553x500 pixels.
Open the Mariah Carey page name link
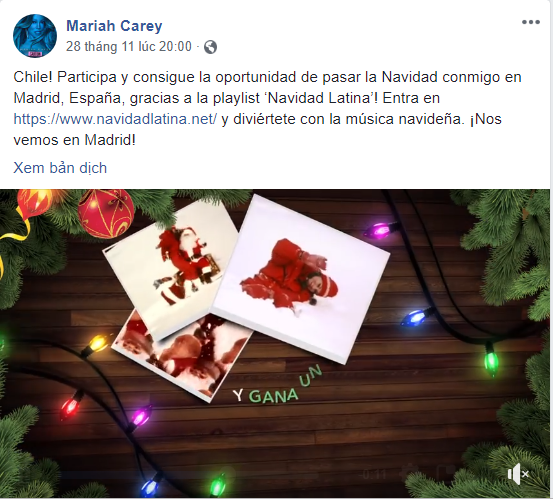[114, 26]
